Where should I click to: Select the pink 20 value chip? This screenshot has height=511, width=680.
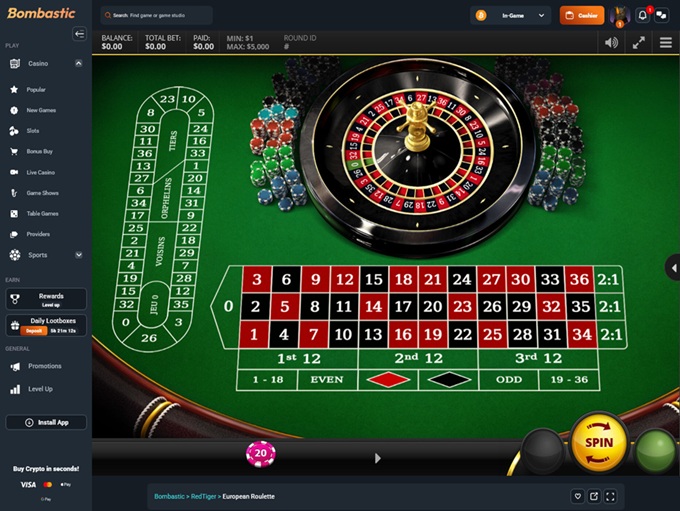point(261,454)
